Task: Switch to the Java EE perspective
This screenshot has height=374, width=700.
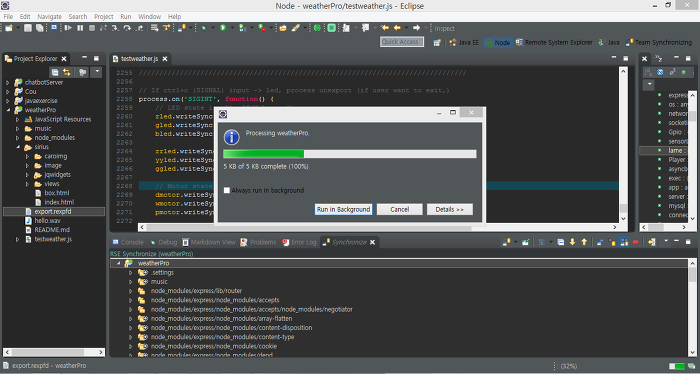Action: point(464,42)
